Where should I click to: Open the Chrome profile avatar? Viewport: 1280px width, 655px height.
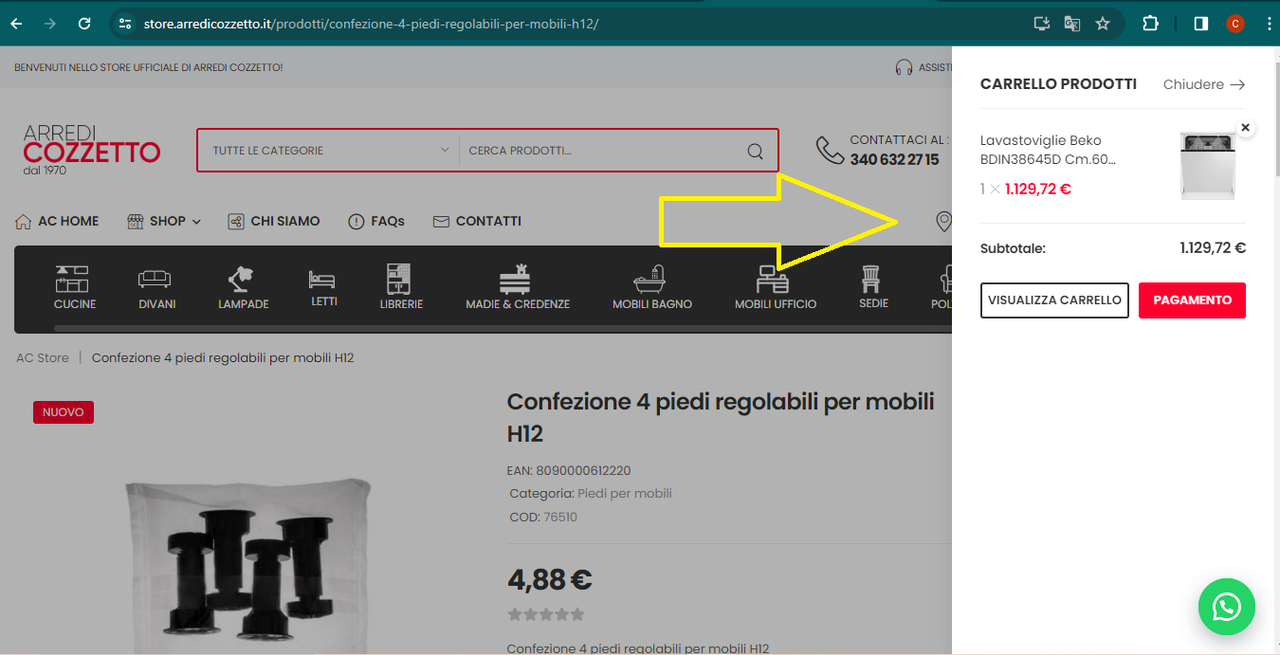click(1235, 23)
